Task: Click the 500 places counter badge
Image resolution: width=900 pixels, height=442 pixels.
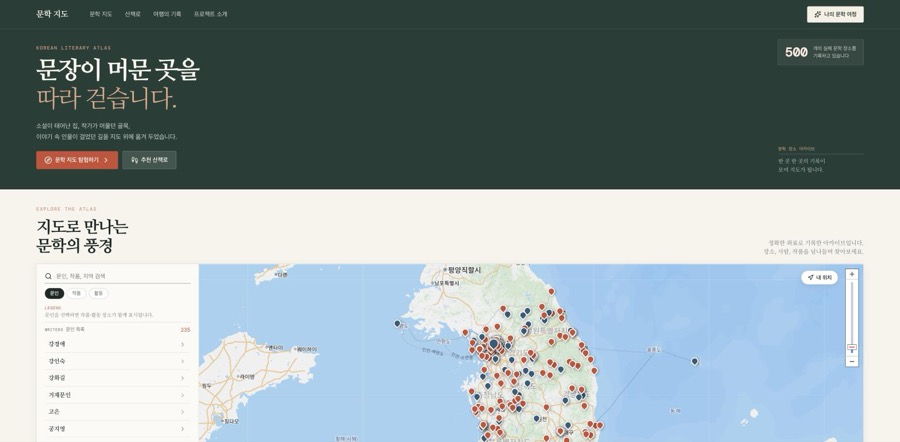Action: [820, 52]
